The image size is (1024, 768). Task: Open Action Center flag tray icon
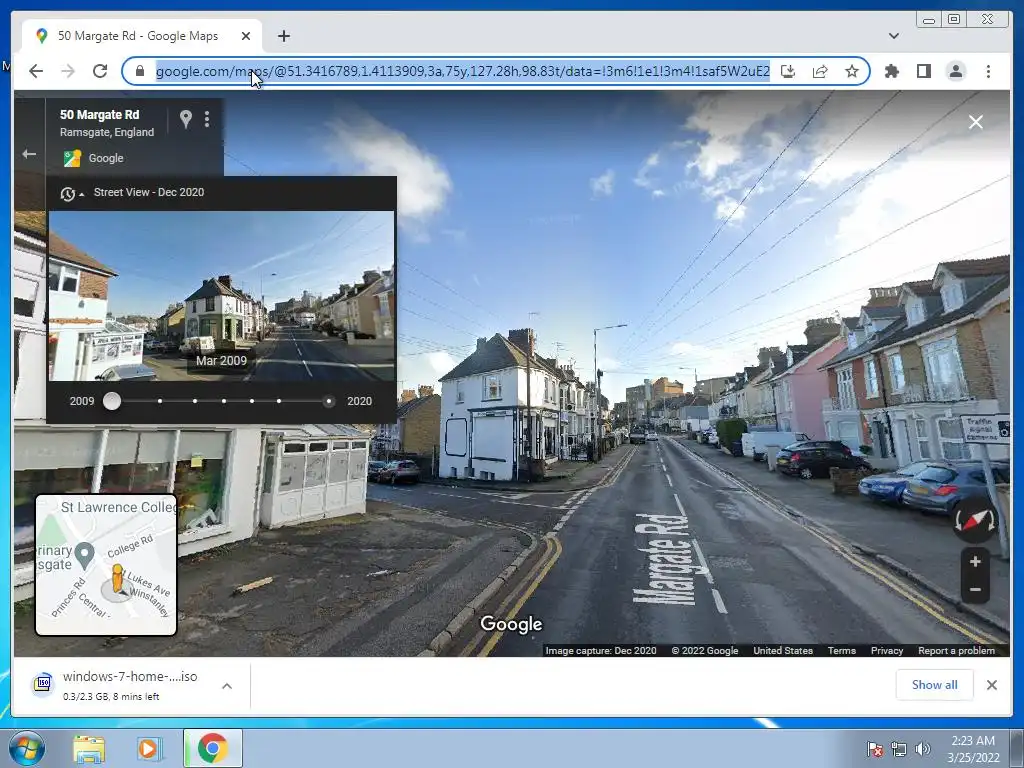875,749
